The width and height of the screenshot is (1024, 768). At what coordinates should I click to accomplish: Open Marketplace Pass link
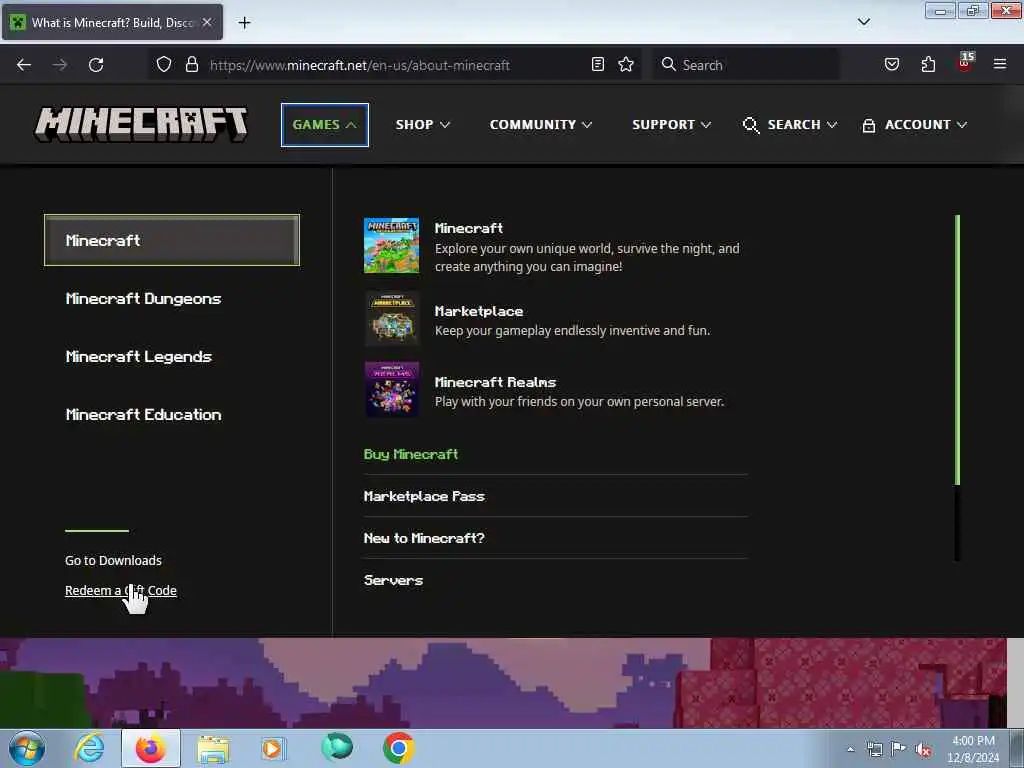pos(424,496)
